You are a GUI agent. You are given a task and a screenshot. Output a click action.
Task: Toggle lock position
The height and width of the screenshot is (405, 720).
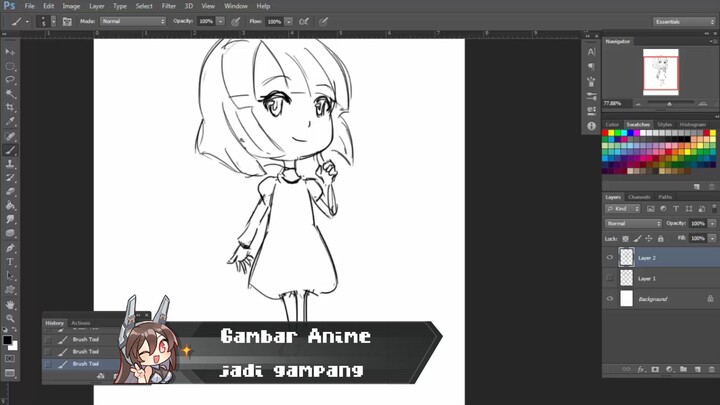click(649, 239)
